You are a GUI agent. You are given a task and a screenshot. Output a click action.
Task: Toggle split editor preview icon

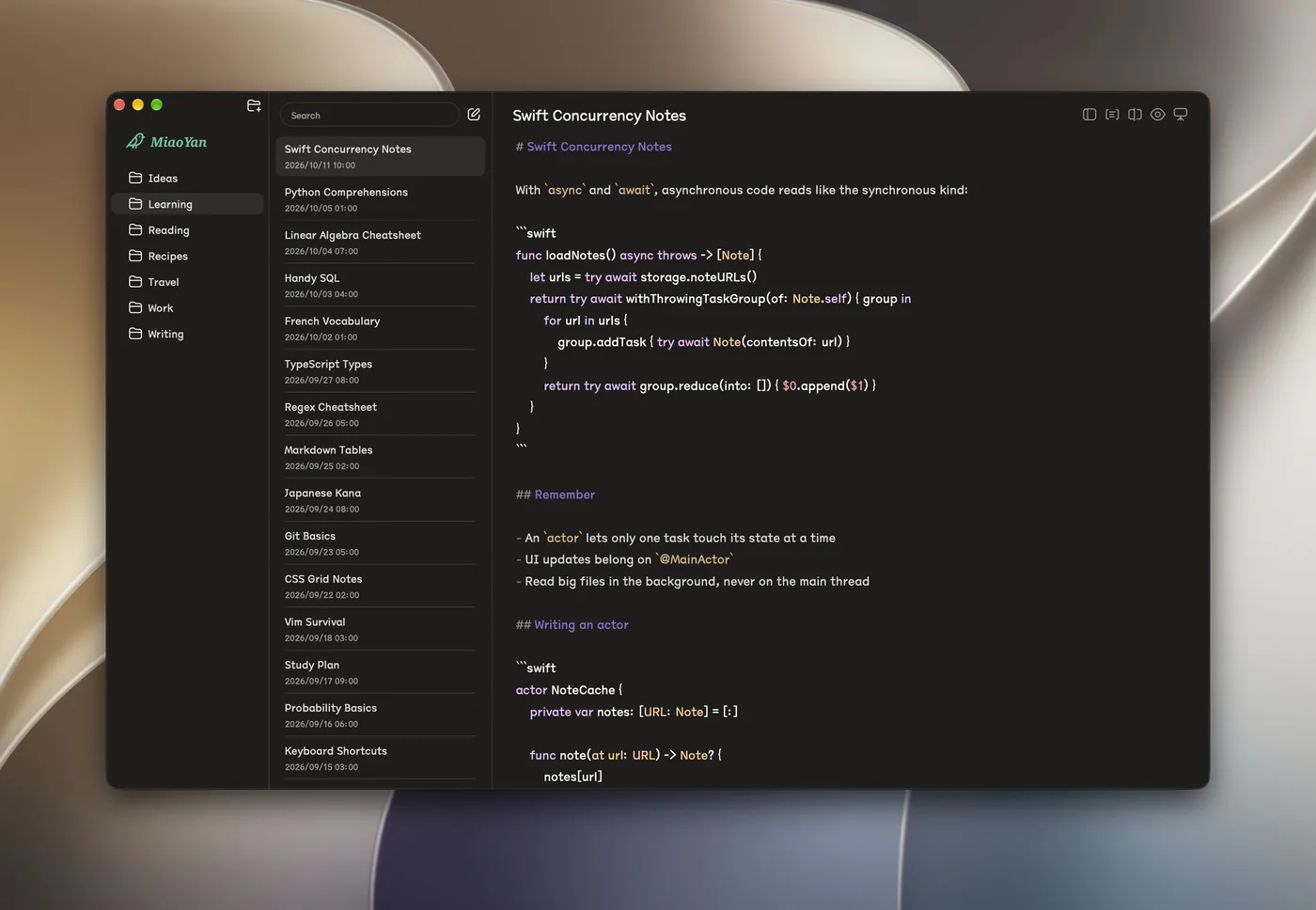point(1135,115)
